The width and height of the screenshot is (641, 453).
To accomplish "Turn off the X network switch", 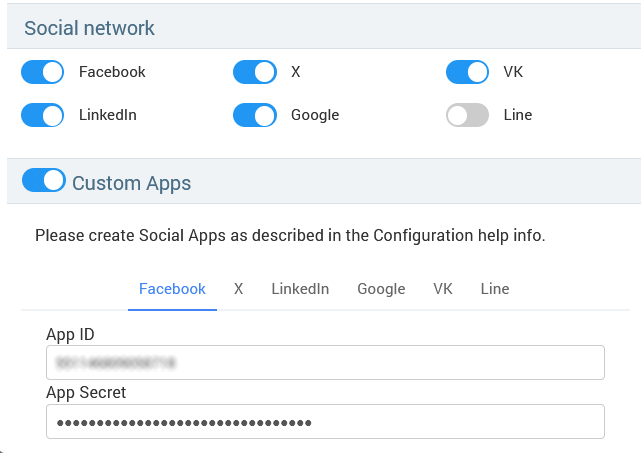I will tap(255, 72).
